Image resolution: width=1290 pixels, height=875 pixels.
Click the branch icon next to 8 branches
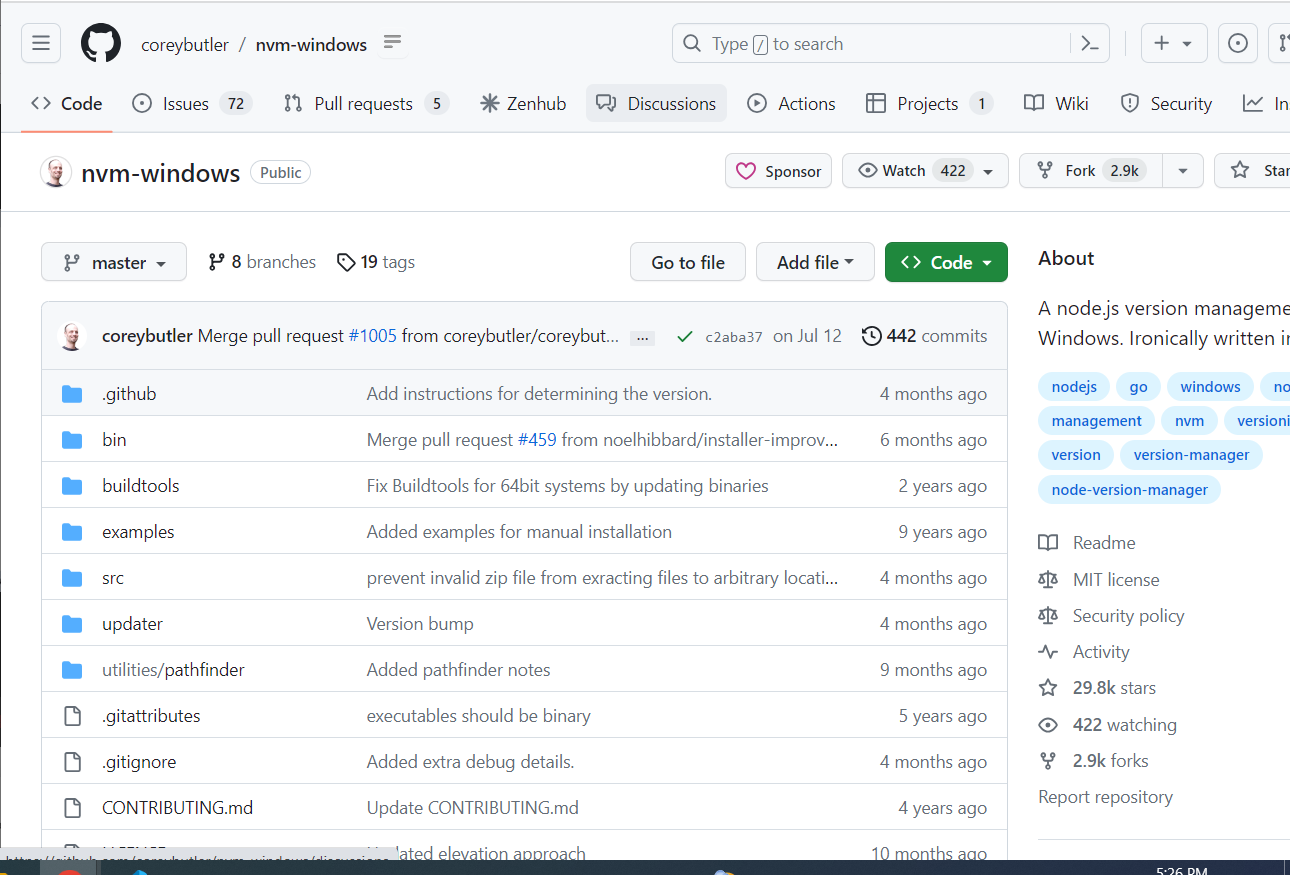click(216, 262)
